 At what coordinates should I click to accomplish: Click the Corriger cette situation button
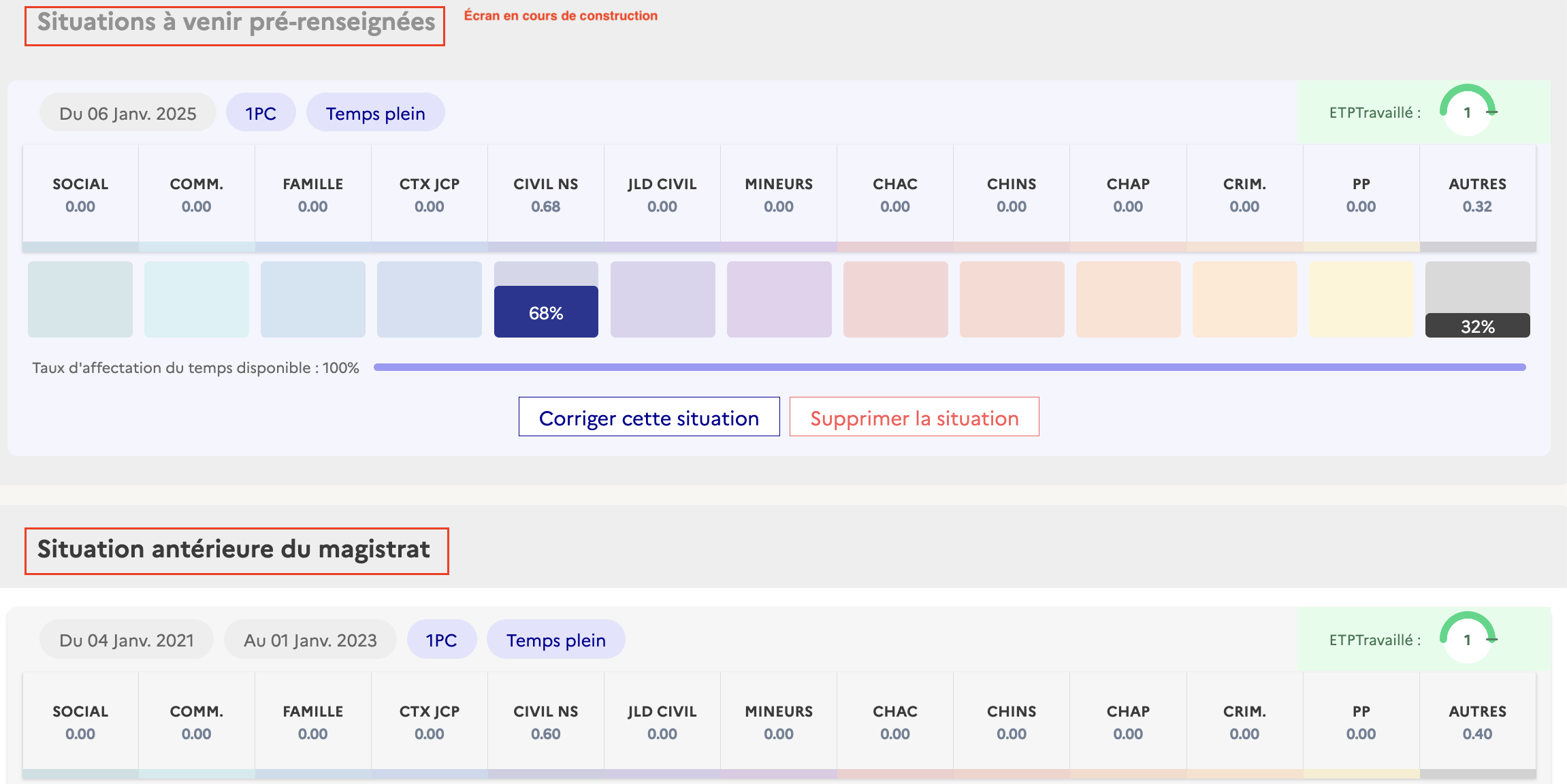pos(649,417)
